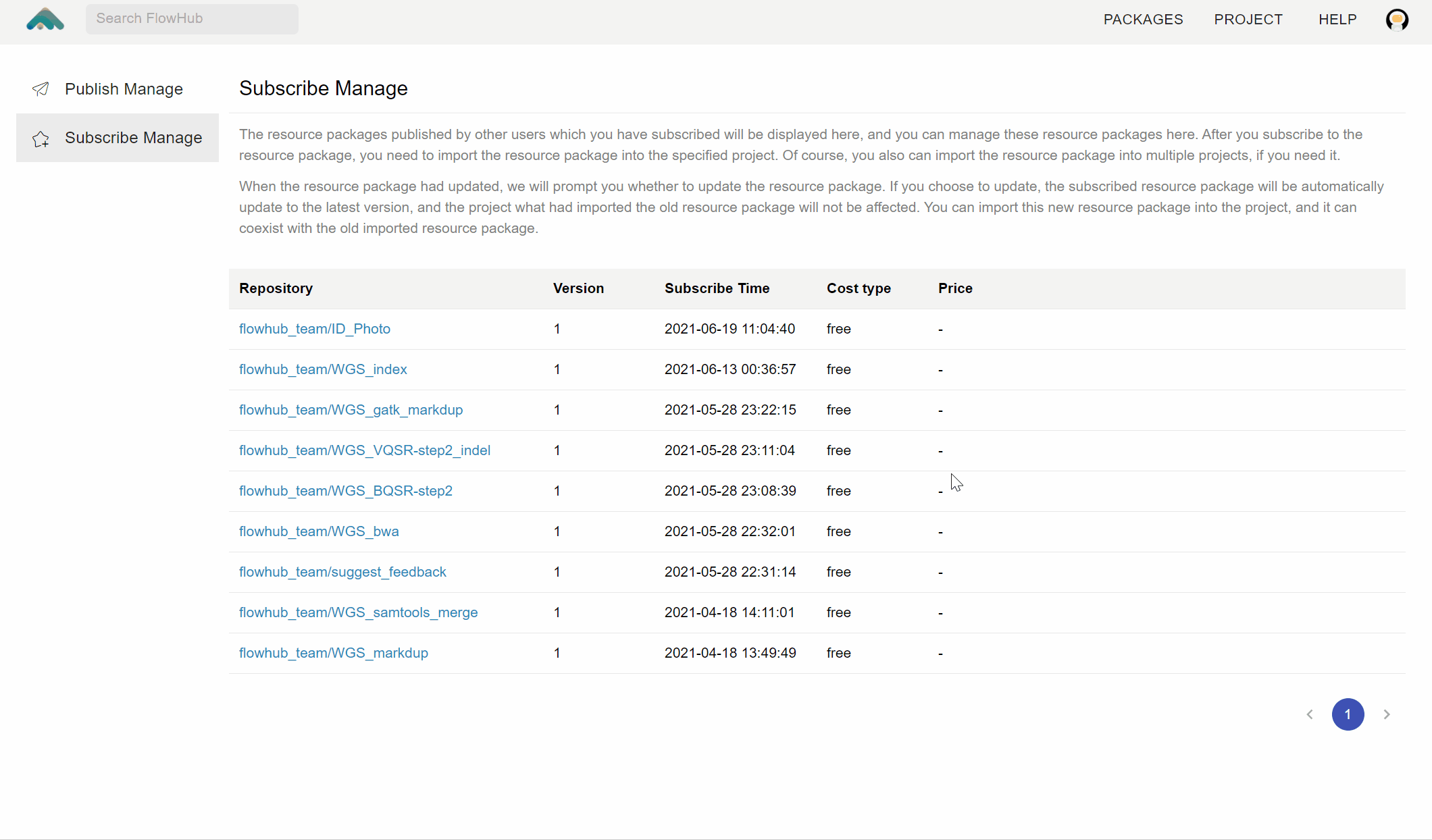Screen dimensions: 1432x840
Task: Open the PACKAGES menu
Action: (x=1143, y=20)
